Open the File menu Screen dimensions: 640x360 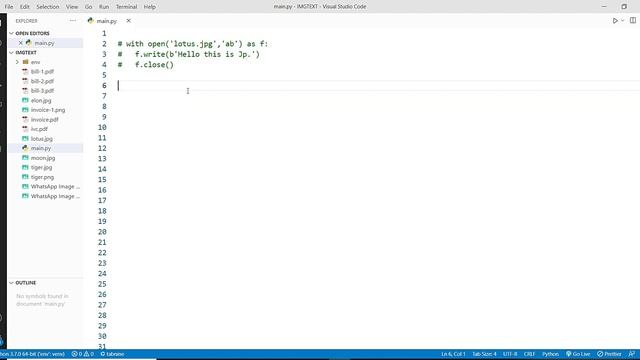pos(9,7)
